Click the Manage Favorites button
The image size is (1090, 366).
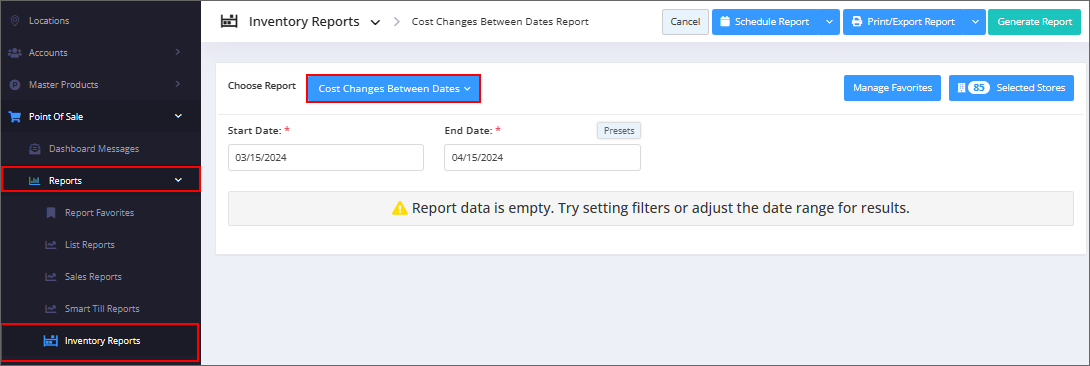click(x=893, y=88)
